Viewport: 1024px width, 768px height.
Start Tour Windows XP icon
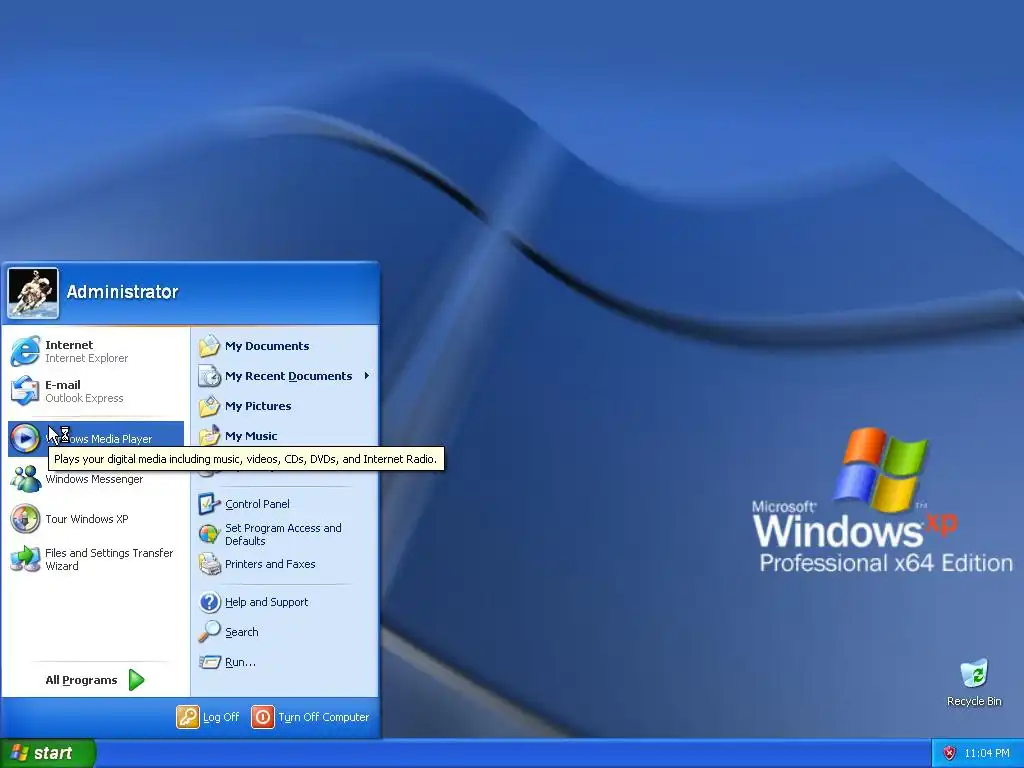25,519
